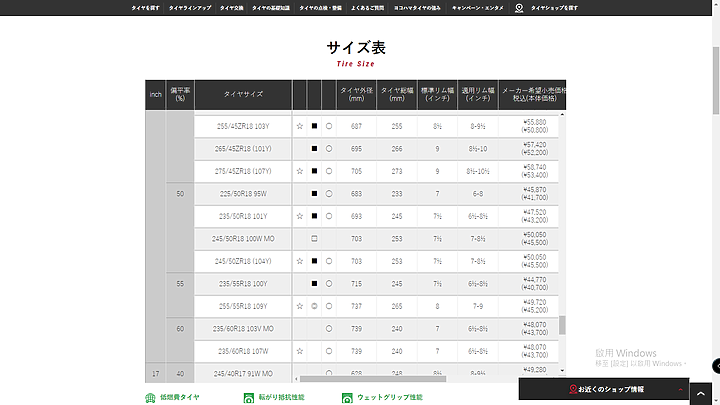Open the ヨコハマタイヤの強み menu item
This screenshot has width=720, height=405.
pos(417,8)
